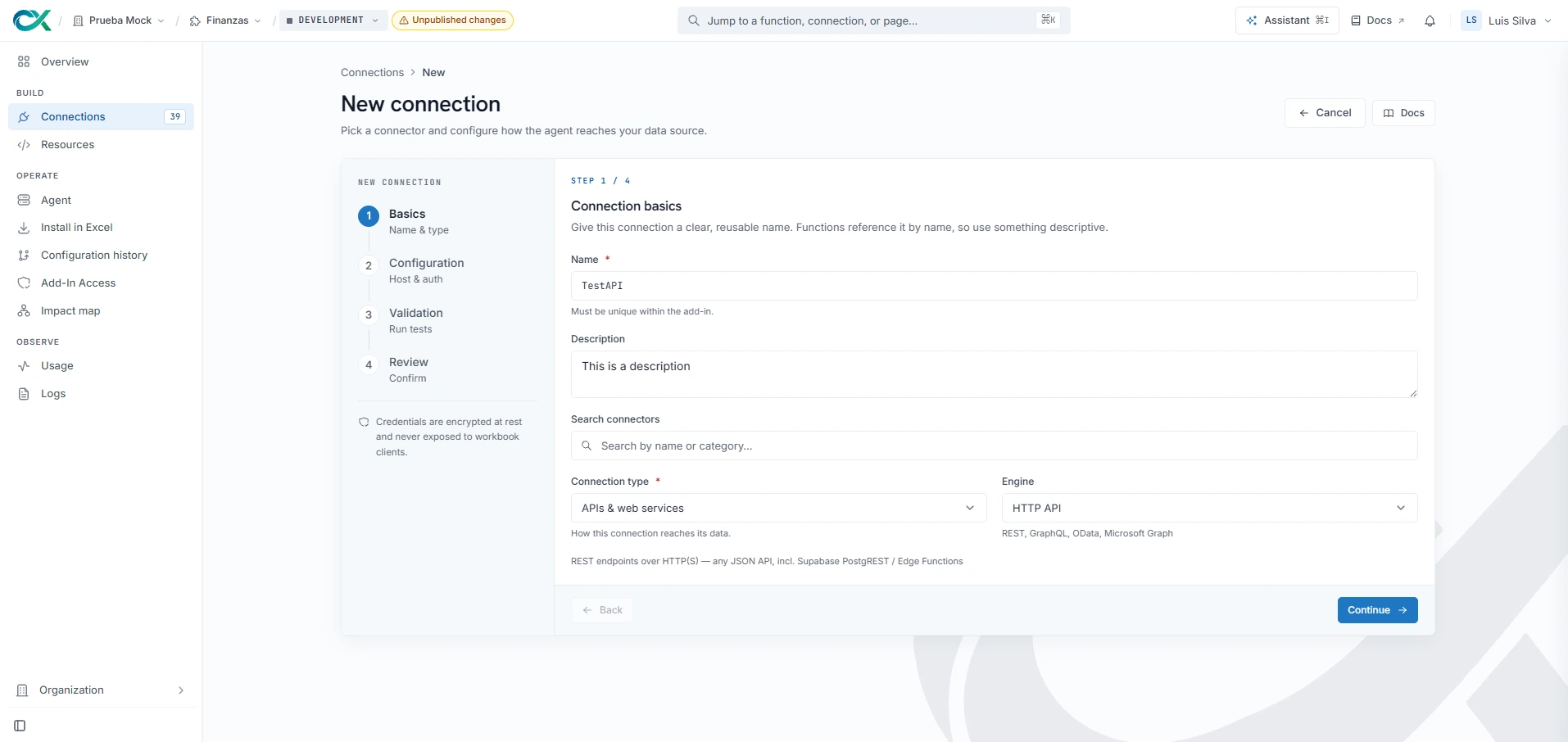Click the notification bell icon
Viewport: 1568px width, 742px height.
coord(1430,20)
